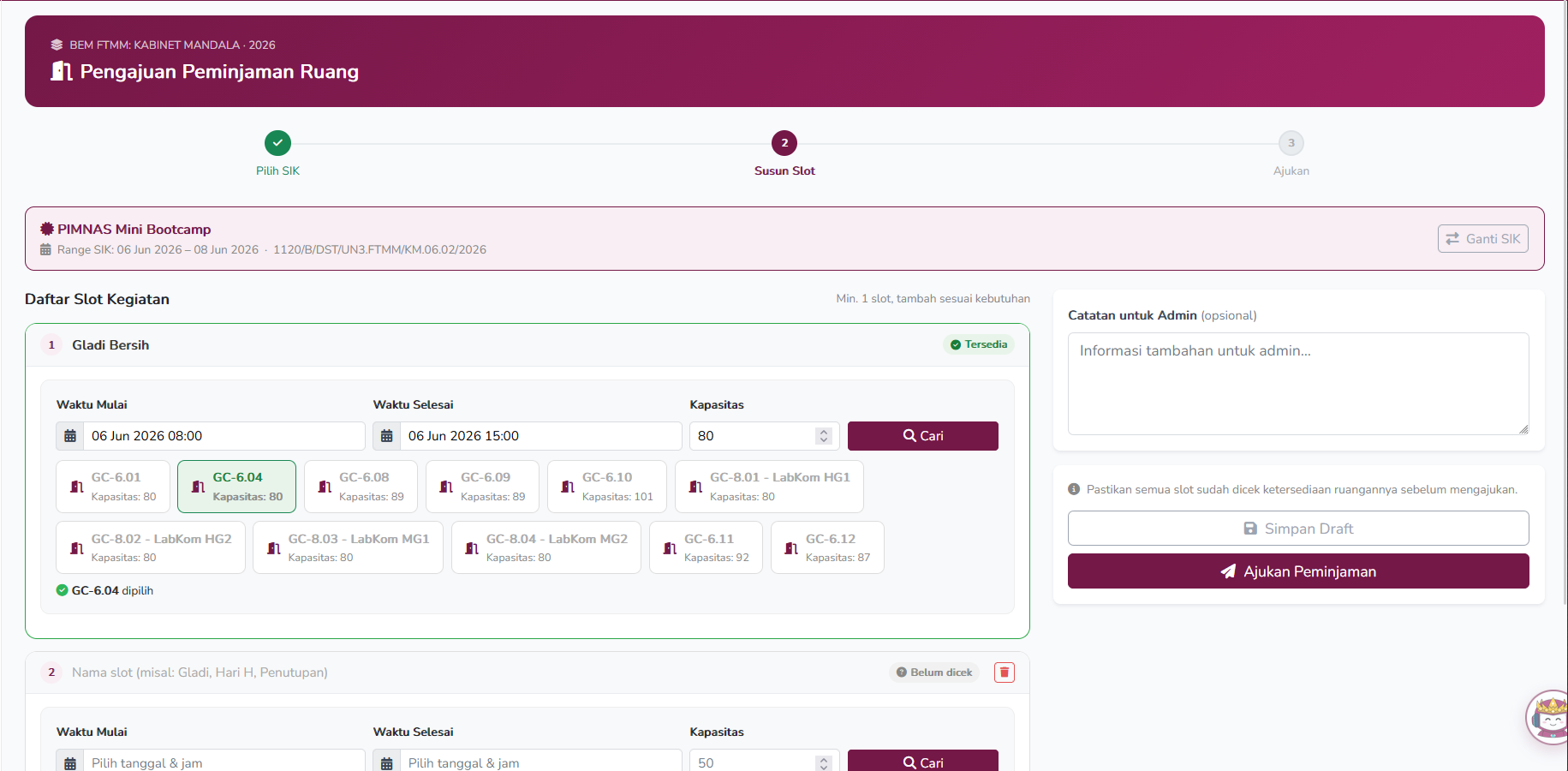
Task: Click the step 2 Susun Slot circle
Action: point(784,143)
